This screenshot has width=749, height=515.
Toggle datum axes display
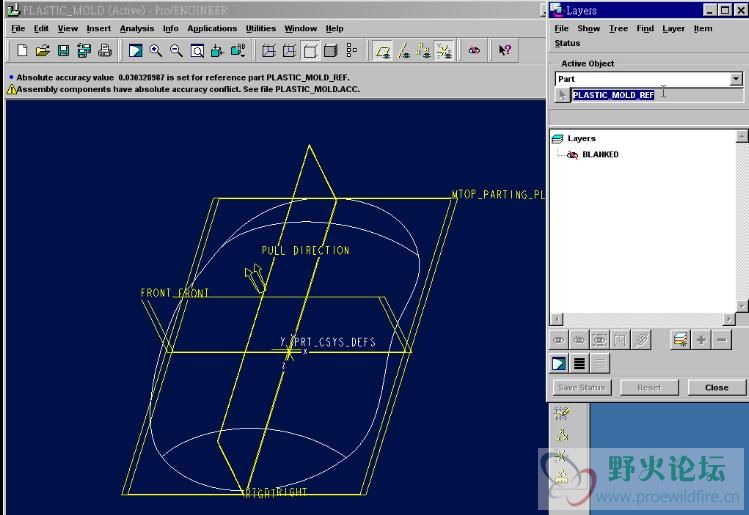point(403,50)
